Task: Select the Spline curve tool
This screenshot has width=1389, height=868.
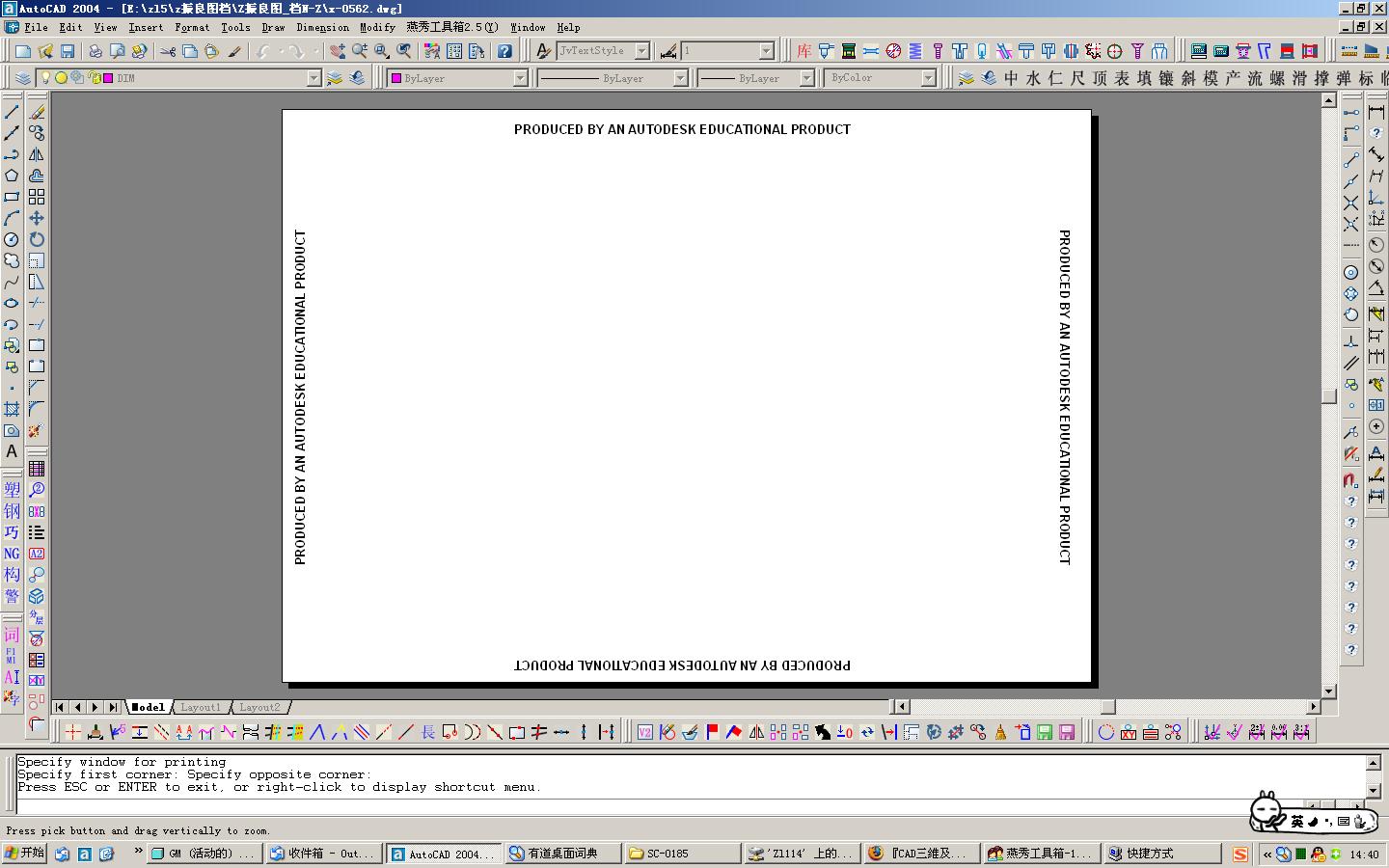Action: click(12, 282)
